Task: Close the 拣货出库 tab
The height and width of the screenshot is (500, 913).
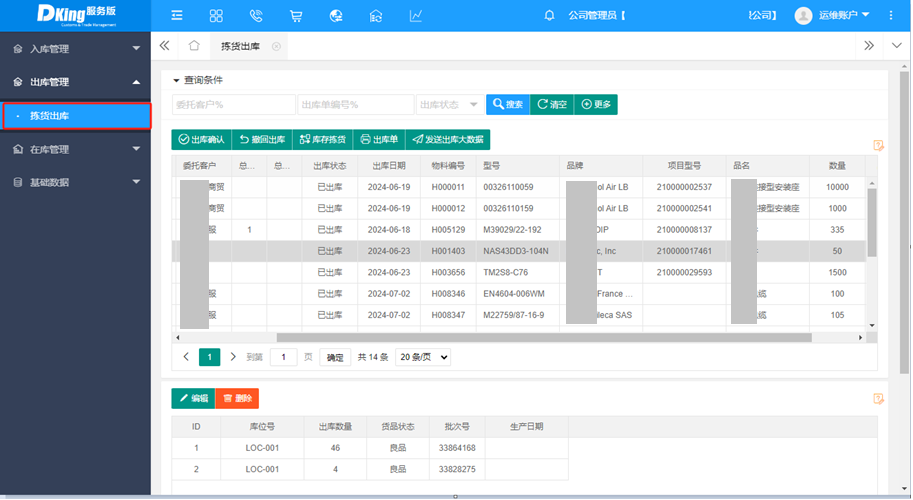Action: click(276, 46)
